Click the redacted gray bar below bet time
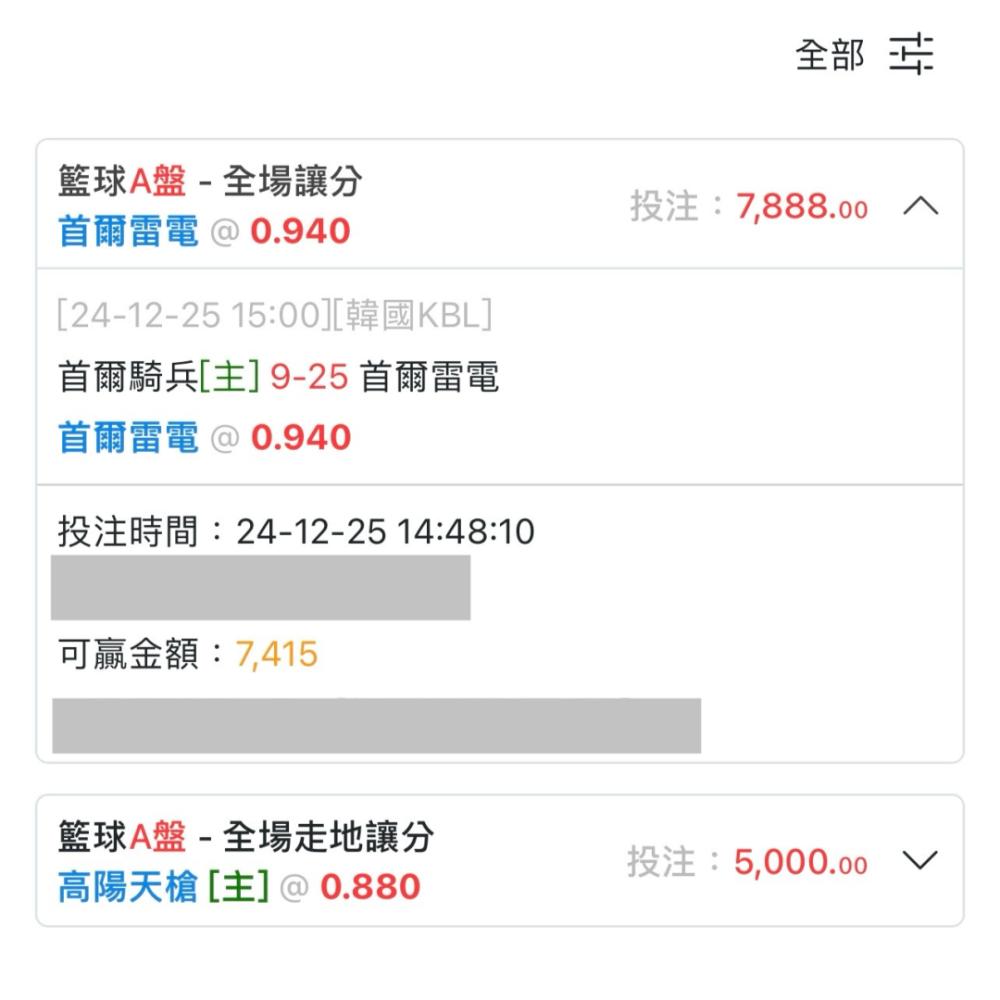 (x=261, y=587)
